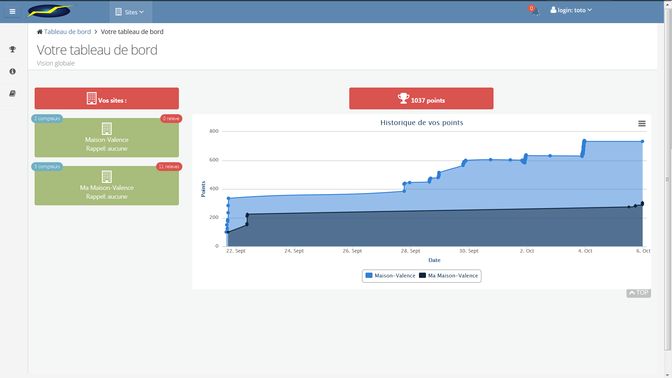Click the building icon on Maison-Valence card
This screenshot has width=672, height=378.
click(107, 129)
